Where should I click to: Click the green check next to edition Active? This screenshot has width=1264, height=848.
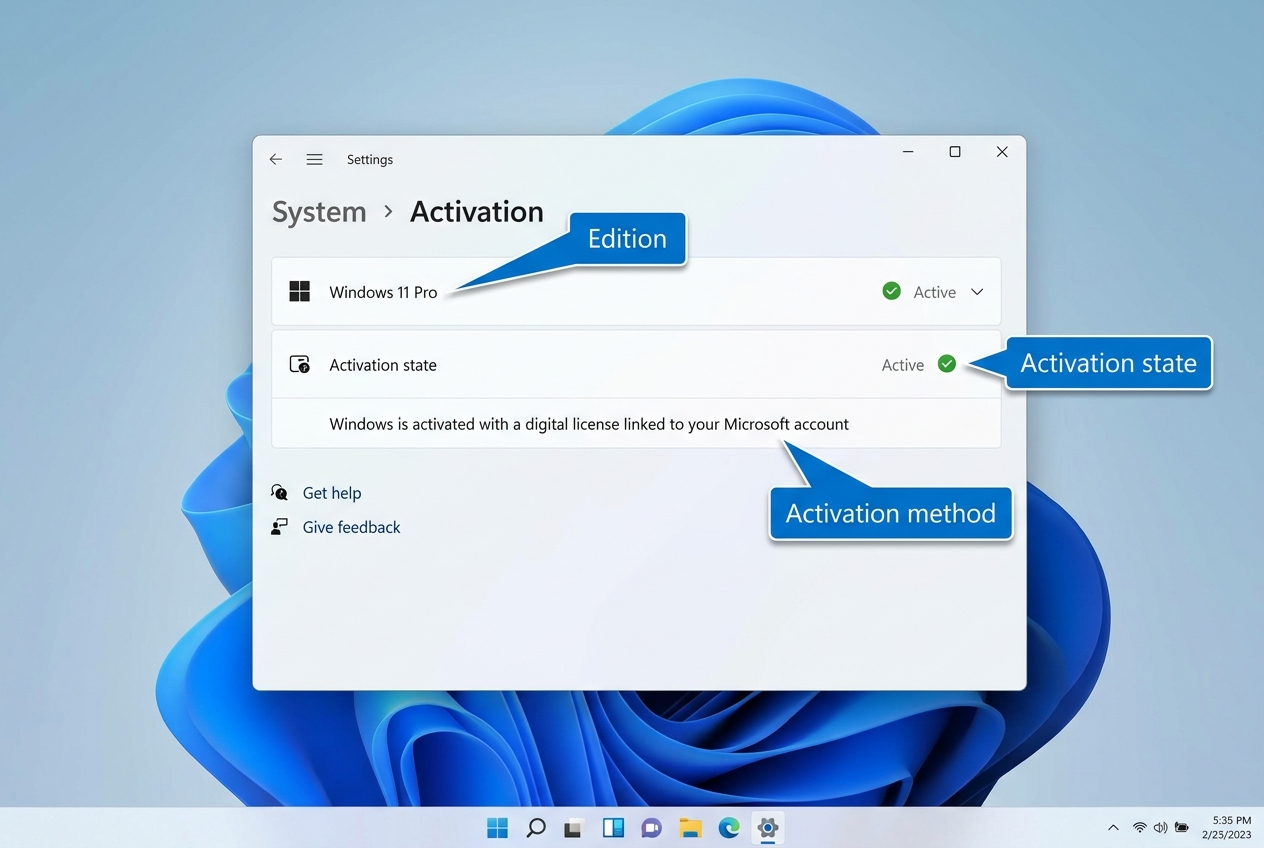pos(891,291)
